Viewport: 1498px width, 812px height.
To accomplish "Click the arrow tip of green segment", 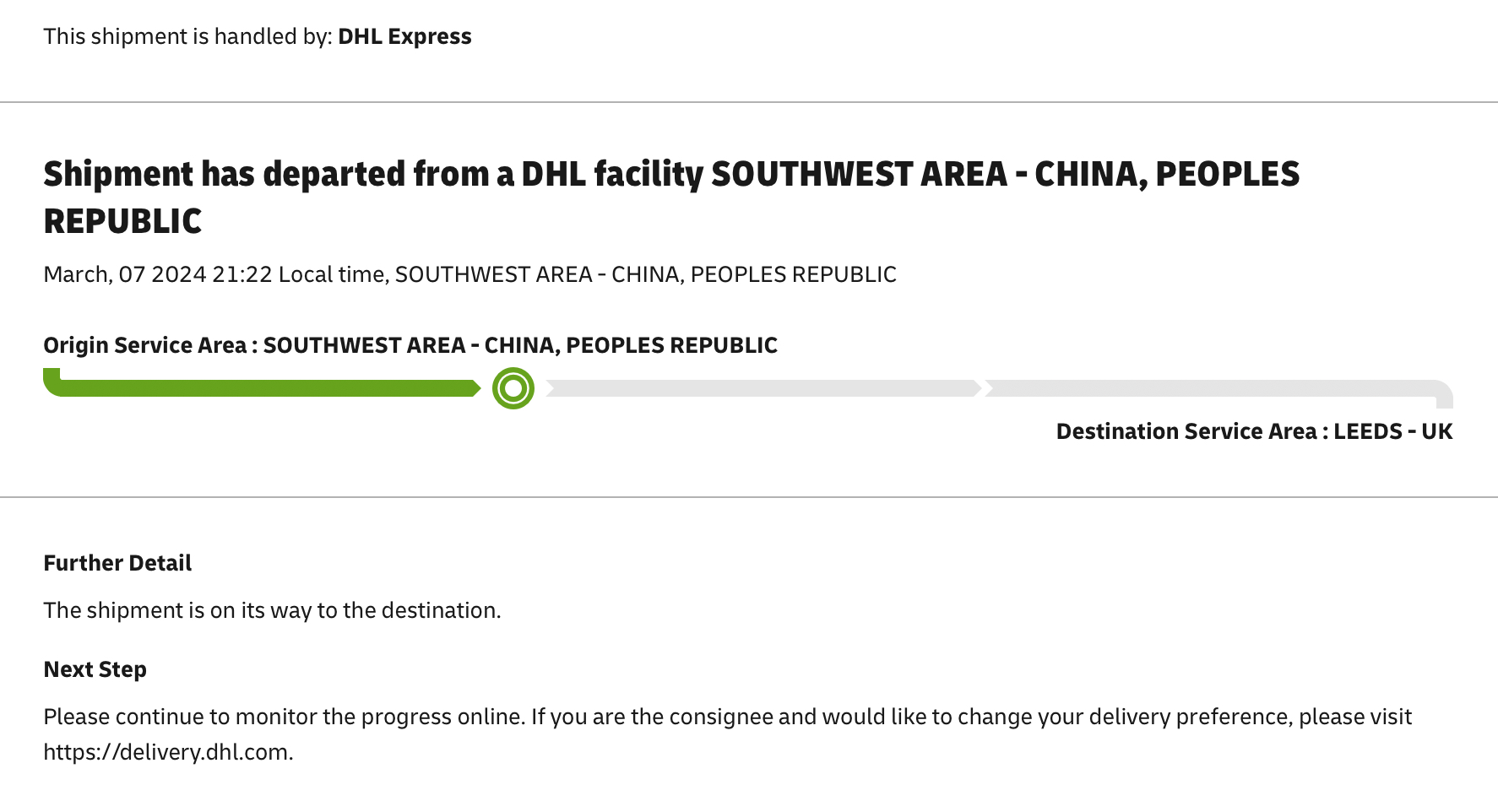I will click(x=475, y=388).
